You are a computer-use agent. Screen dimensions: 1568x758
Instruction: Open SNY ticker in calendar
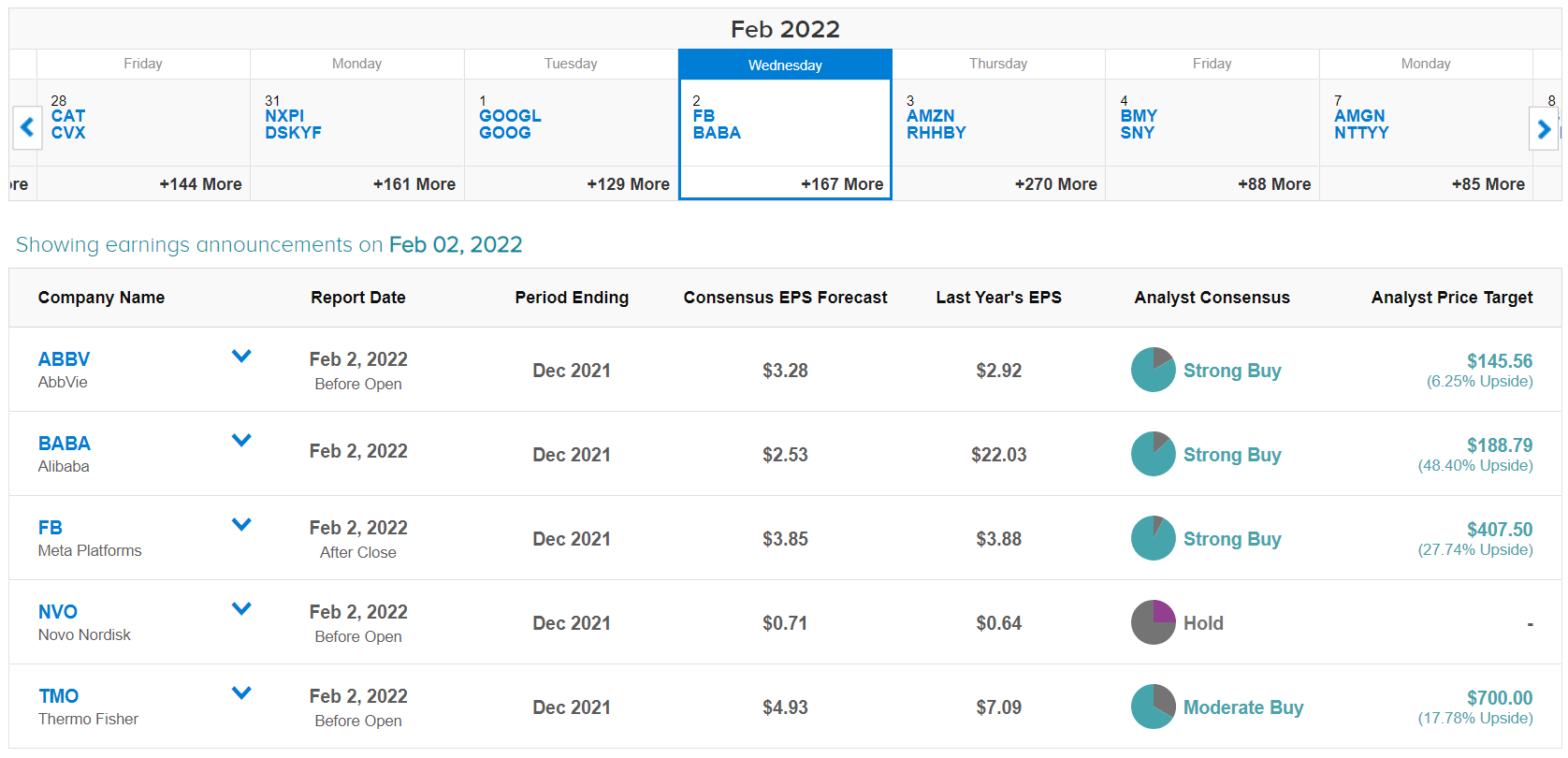1138,133
